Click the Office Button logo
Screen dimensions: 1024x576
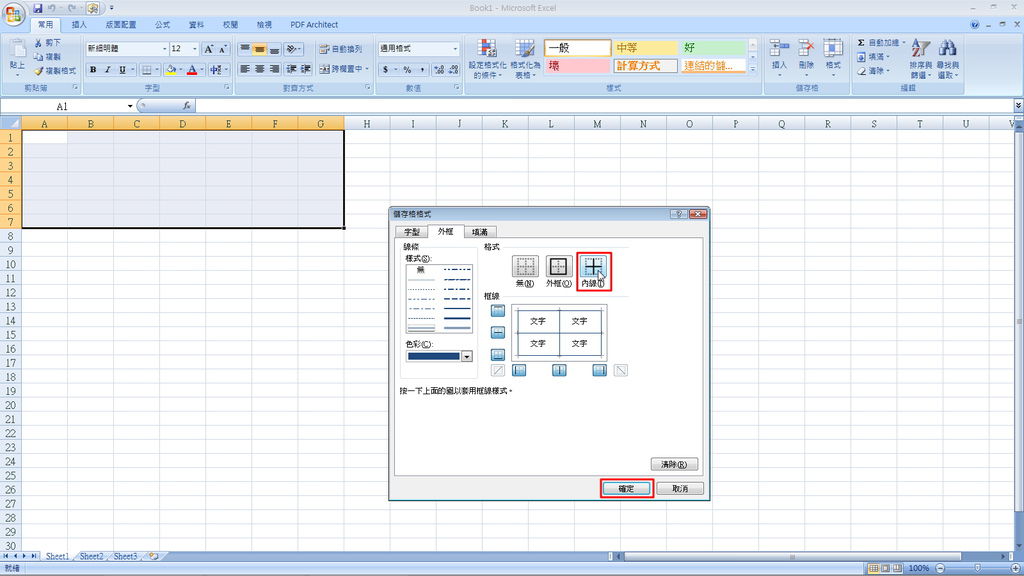point(13,14)
